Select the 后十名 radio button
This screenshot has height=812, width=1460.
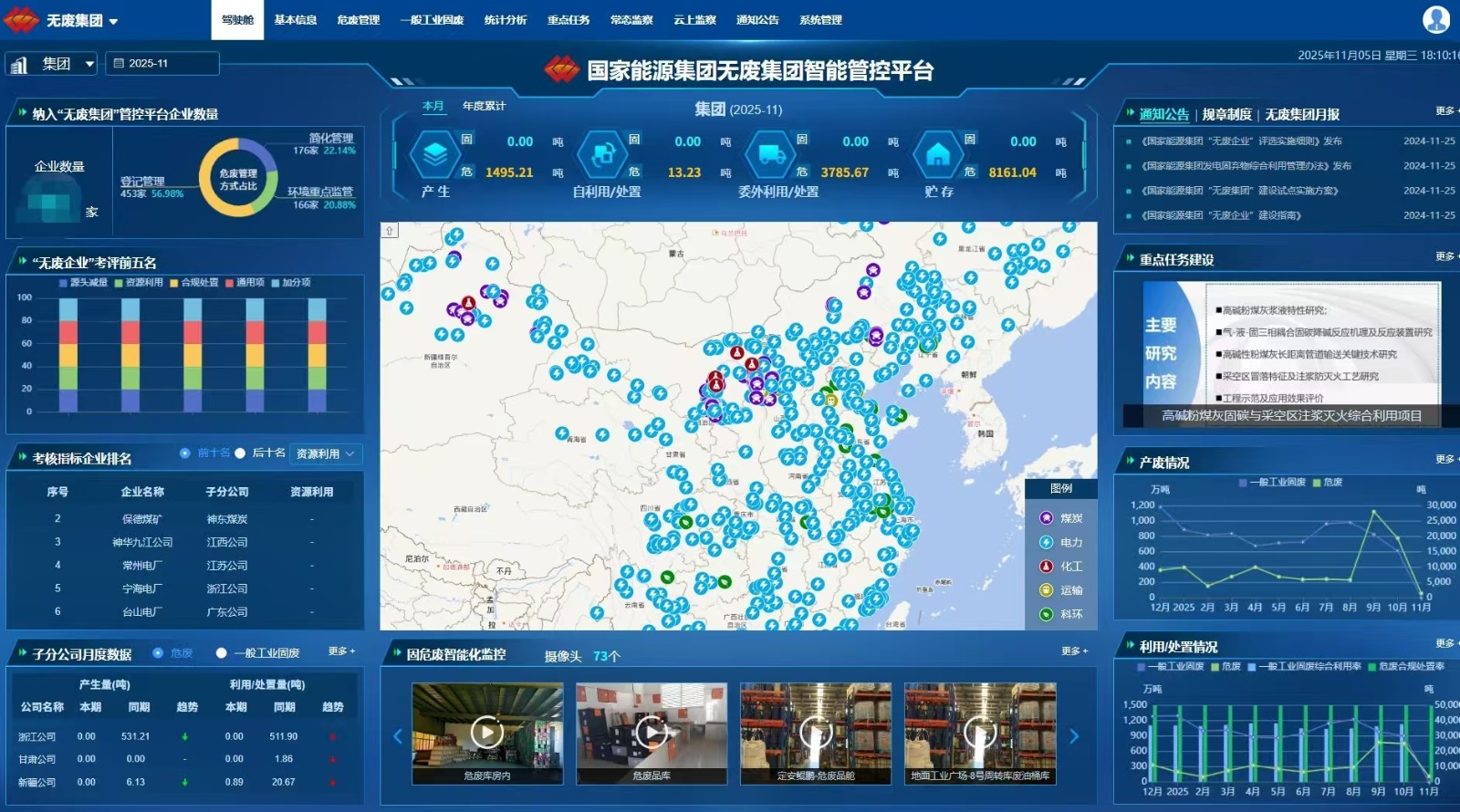[x=240, y=453]
